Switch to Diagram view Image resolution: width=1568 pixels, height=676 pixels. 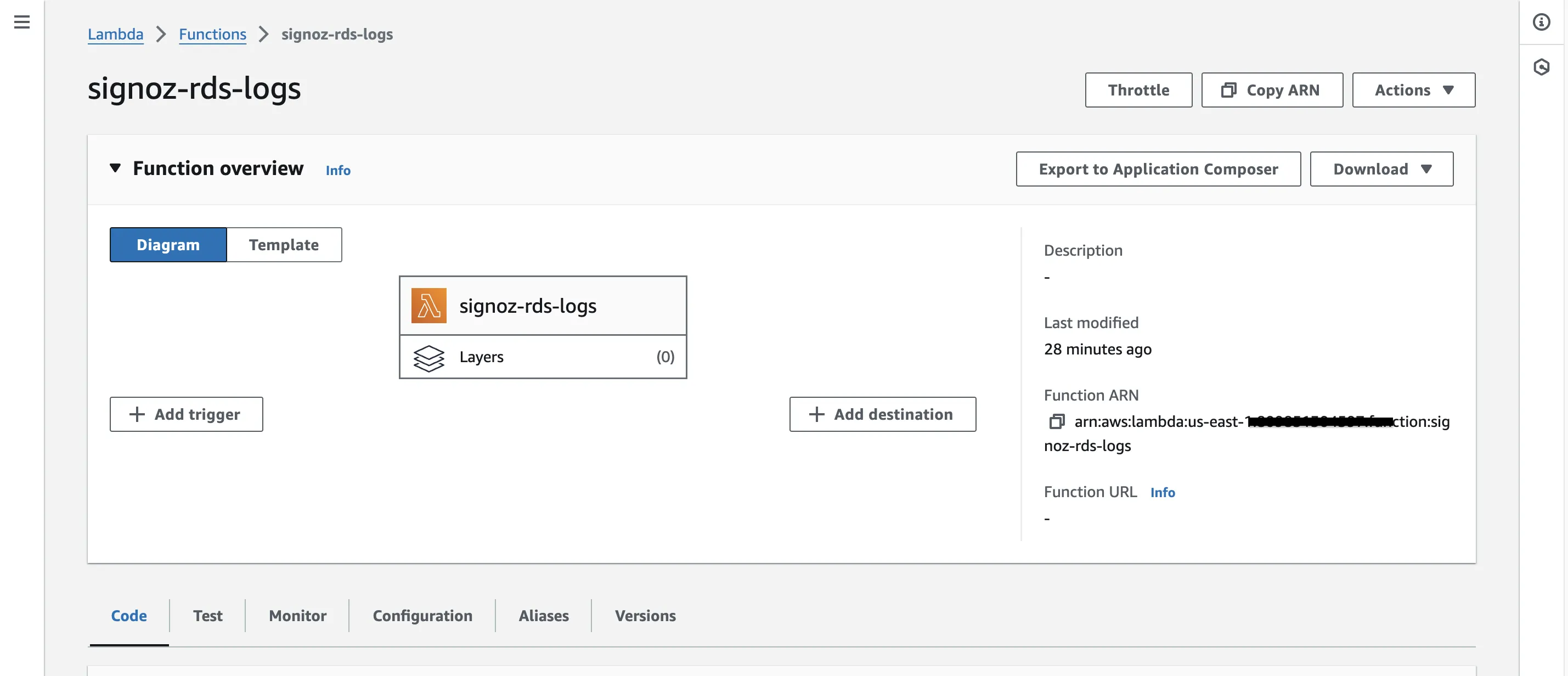(x=168, y=245)
